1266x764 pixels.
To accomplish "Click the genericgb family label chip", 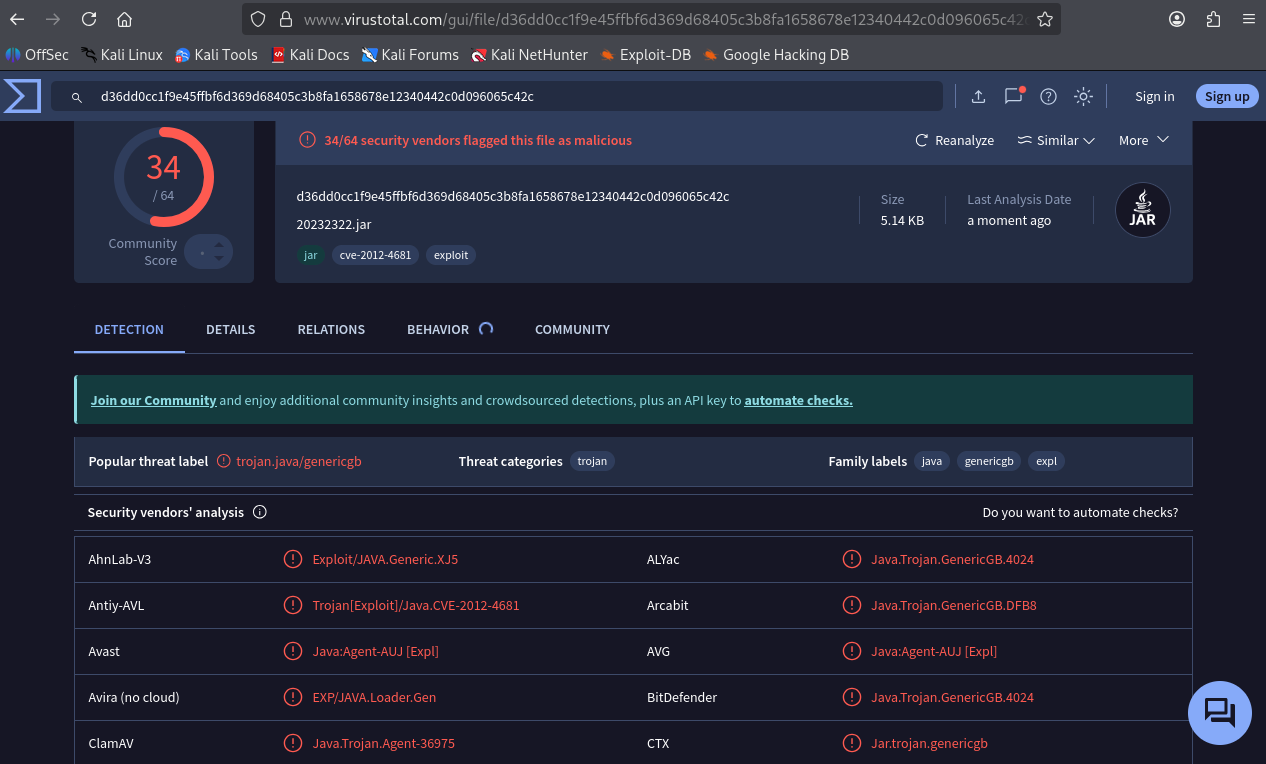I will coord(989,461).
